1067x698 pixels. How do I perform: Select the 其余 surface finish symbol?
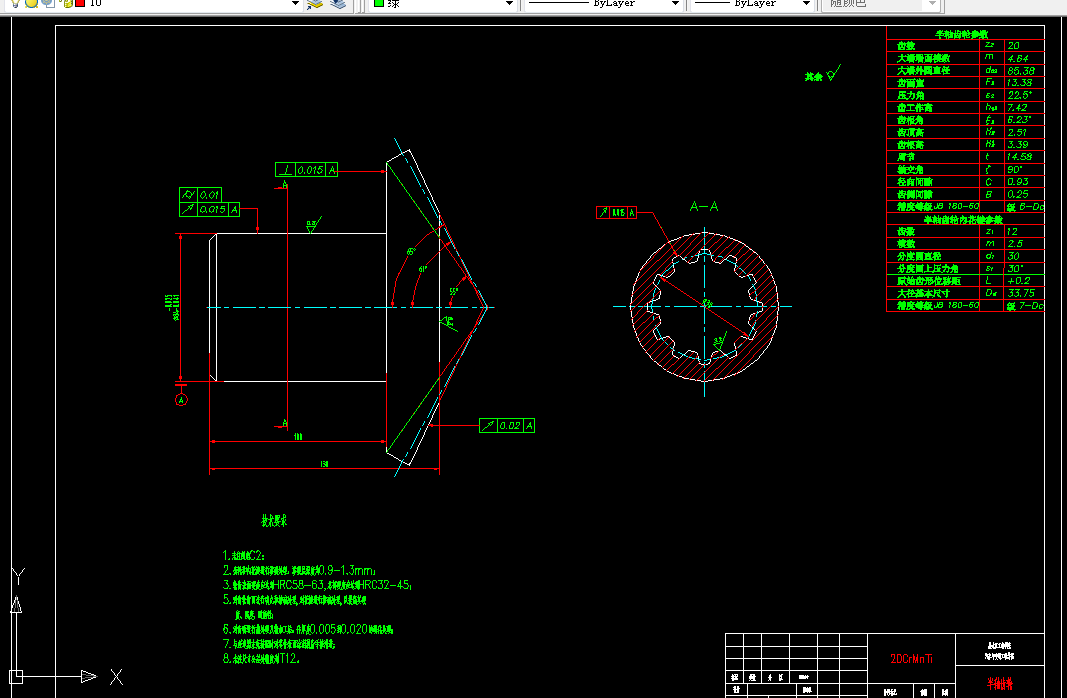click(822, 74)
